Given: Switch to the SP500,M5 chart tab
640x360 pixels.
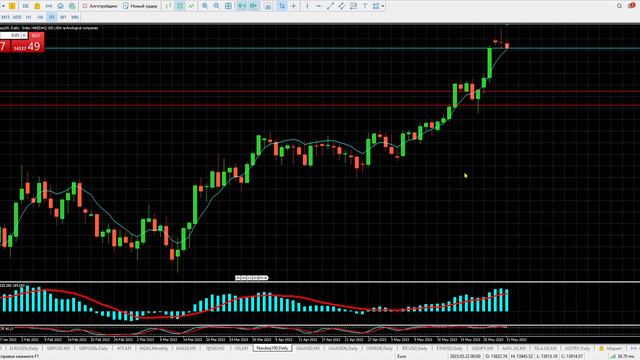Looking at the screenshot, I should click(x=215, y=348).
